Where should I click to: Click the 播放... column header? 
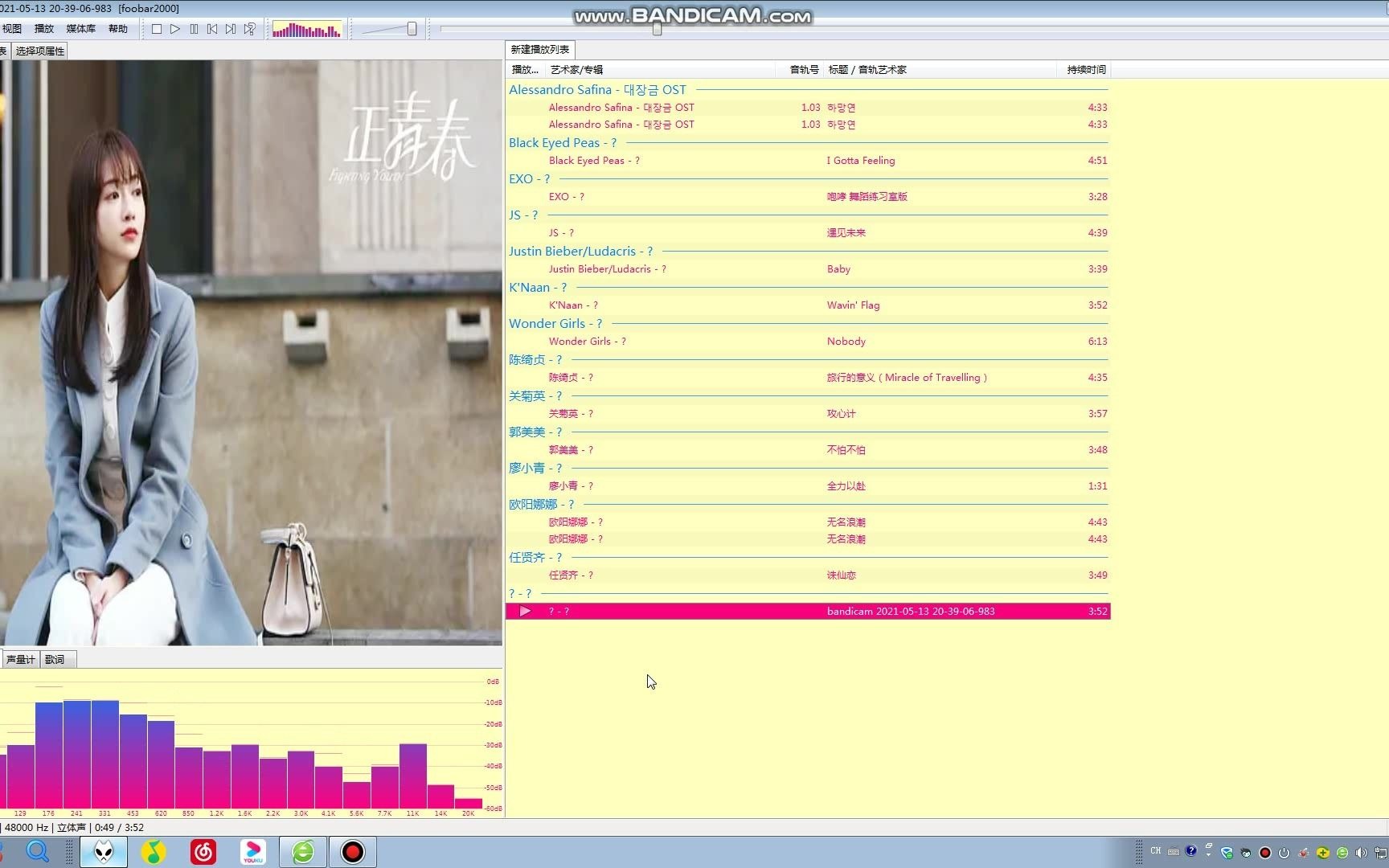[526, 70]
